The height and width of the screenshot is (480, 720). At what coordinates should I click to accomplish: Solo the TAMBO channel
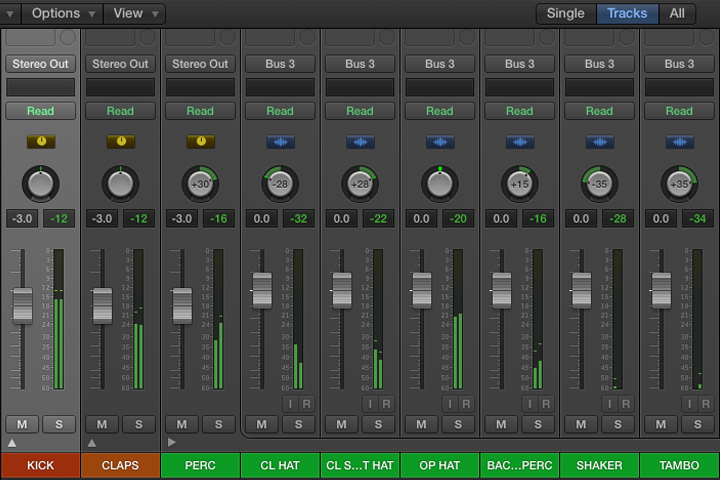(698, 424)
